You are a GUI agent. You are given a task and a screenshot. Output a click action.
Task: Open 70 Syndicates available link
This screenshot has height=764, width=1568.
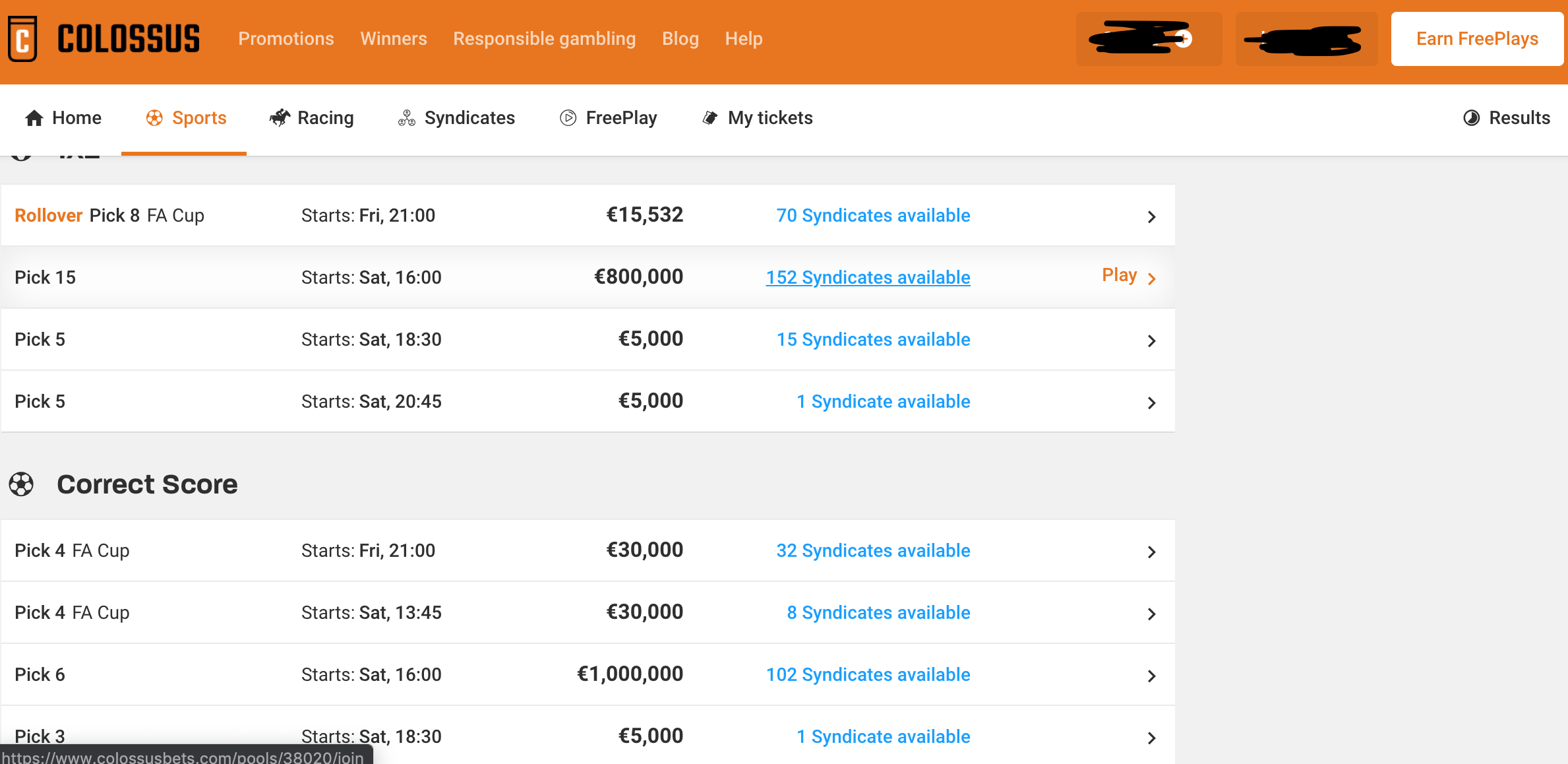(873, 215)
